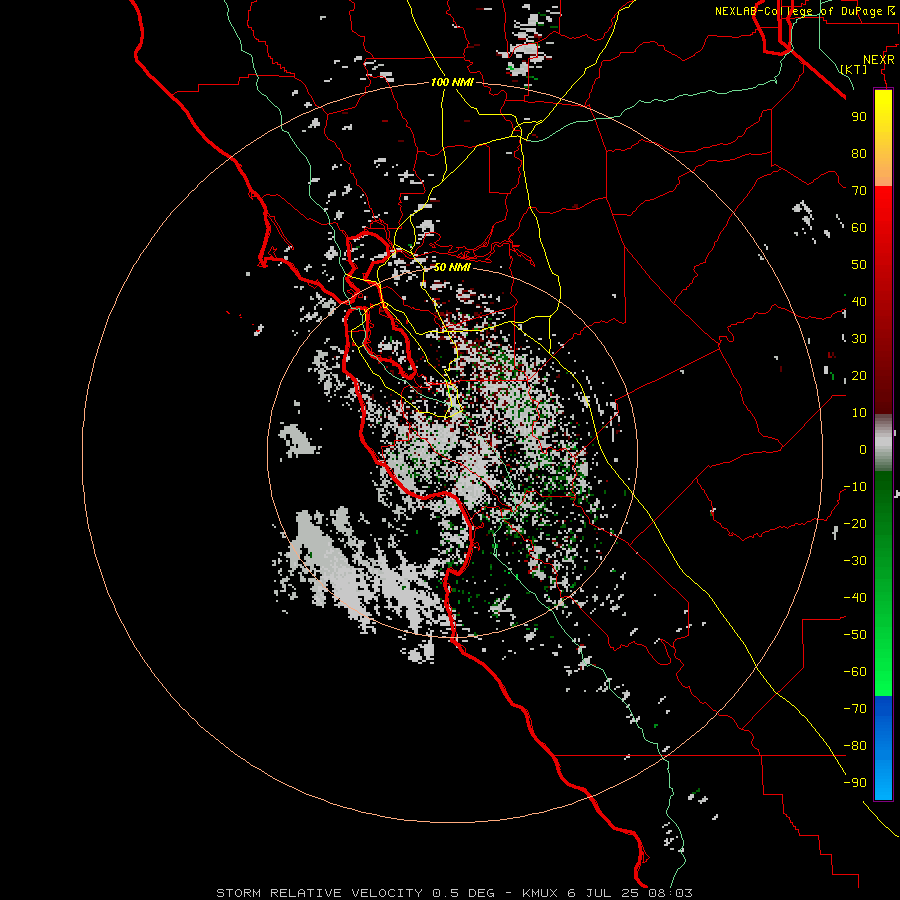
Task: Click the 60 value on velocity scale
Action: click(859, 228)
